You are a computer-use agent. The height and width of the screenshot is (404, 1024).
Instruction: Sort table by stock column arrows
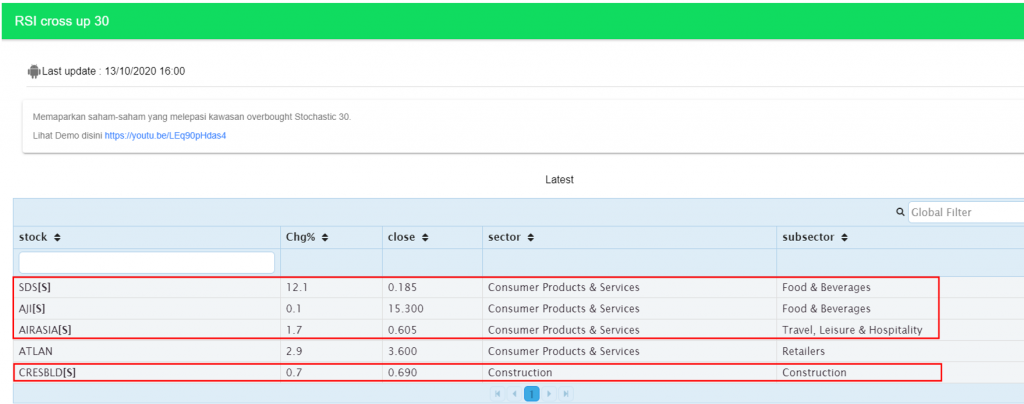(x=57, y=238)
